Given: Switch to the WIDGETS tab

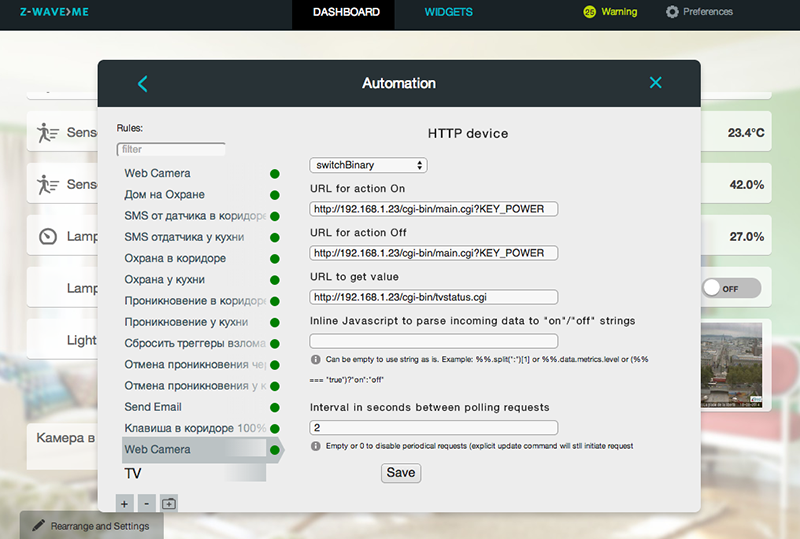Looking at the screenshot, I should point(448,12).
